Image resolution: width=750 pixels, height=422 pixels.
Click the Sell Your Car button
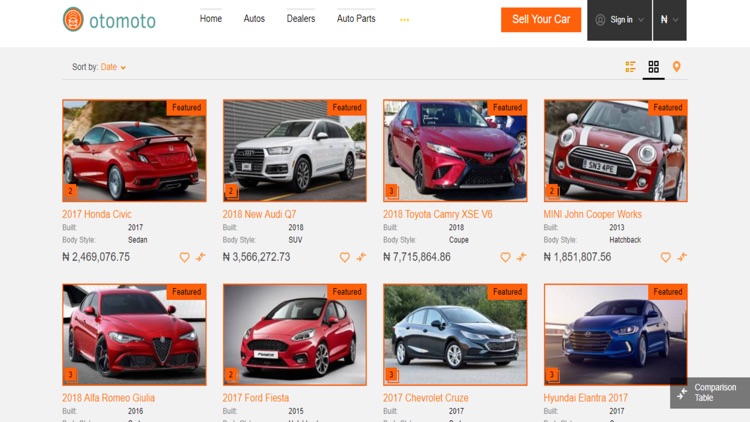point(541,20)
